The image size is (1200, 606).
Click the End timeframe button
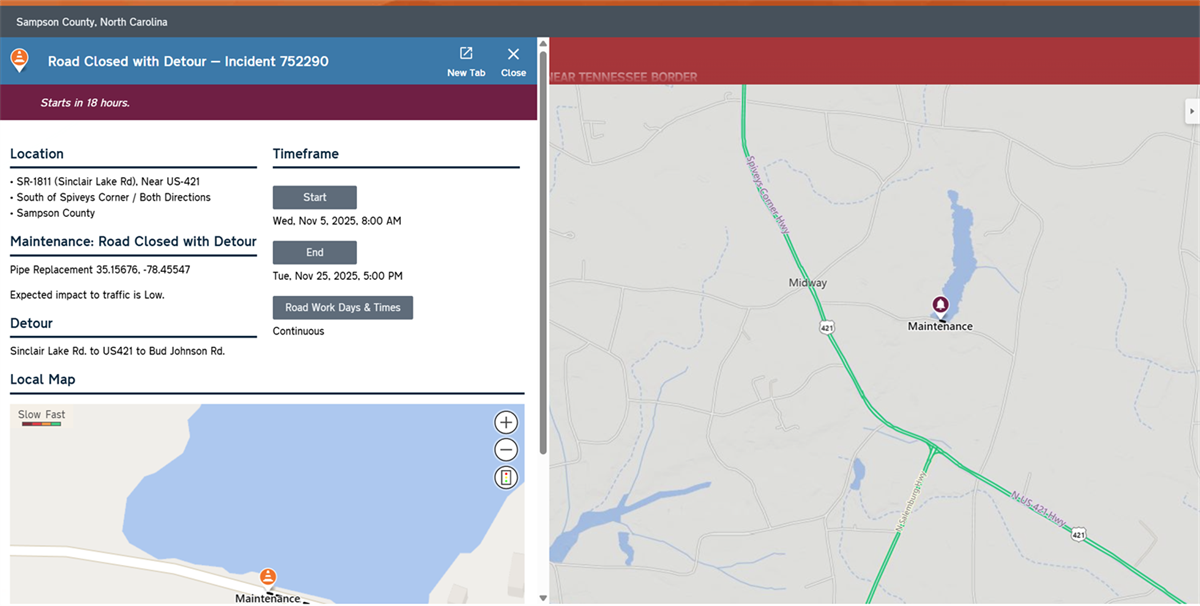click(x=315, y=252)
